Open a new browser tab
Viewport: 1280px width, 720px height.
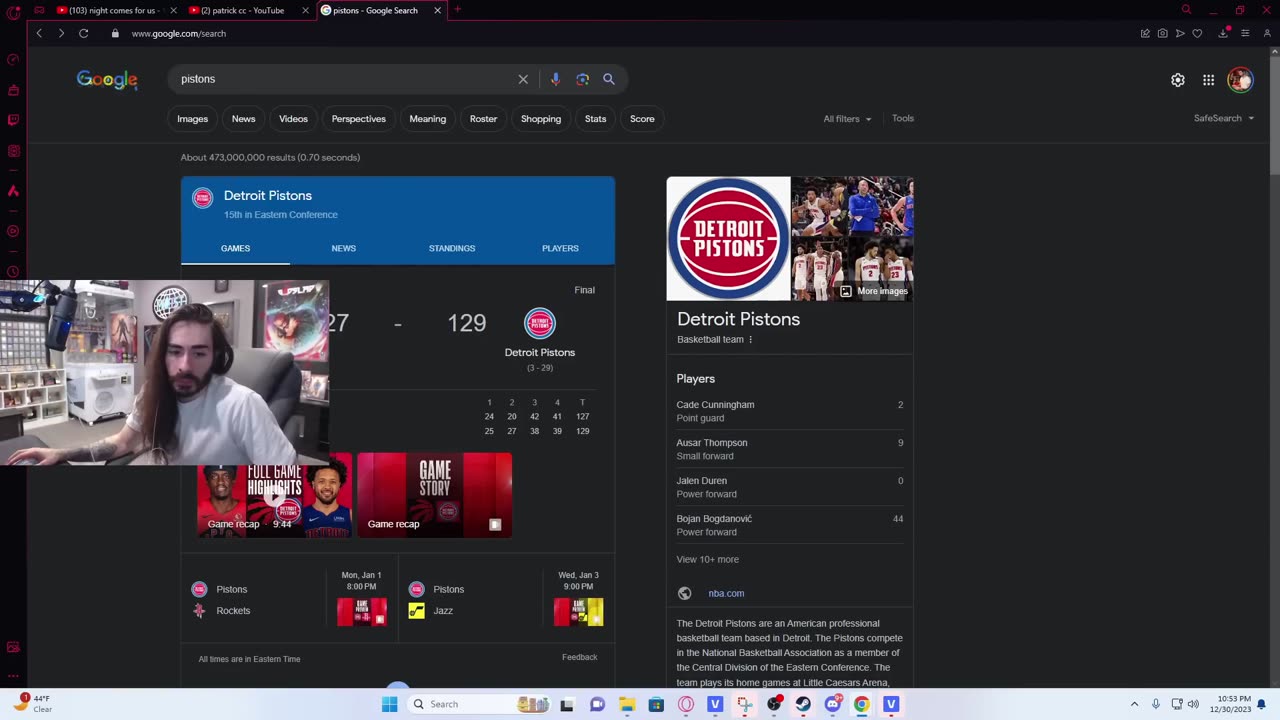(x=457, y=10)
